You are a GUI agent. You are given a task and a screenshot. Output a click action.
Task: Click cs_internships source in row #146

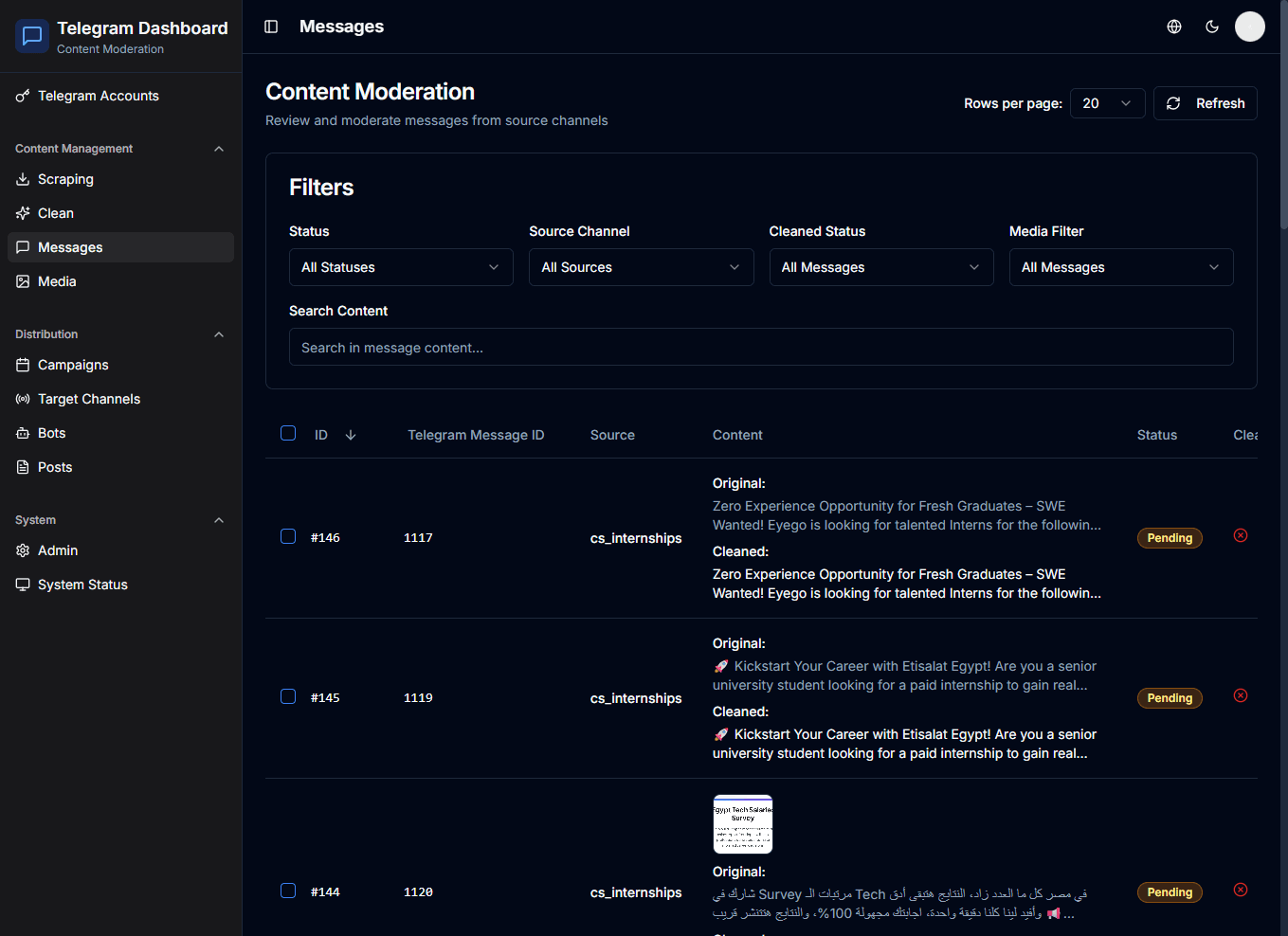tap(636, 538)
